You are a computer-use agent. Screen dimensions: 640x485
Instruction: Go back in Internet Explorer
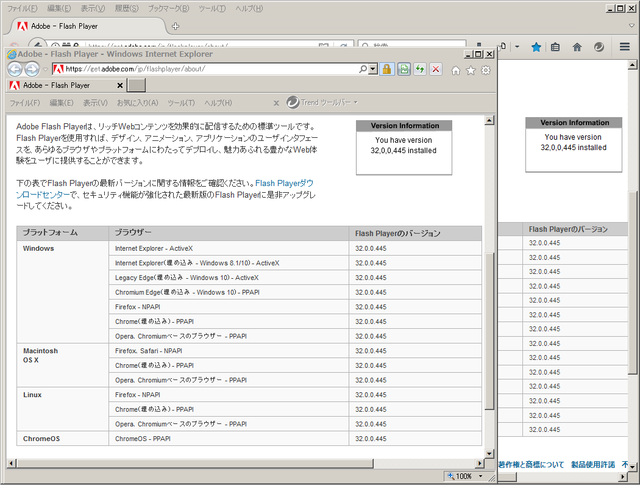click(15, 69)
